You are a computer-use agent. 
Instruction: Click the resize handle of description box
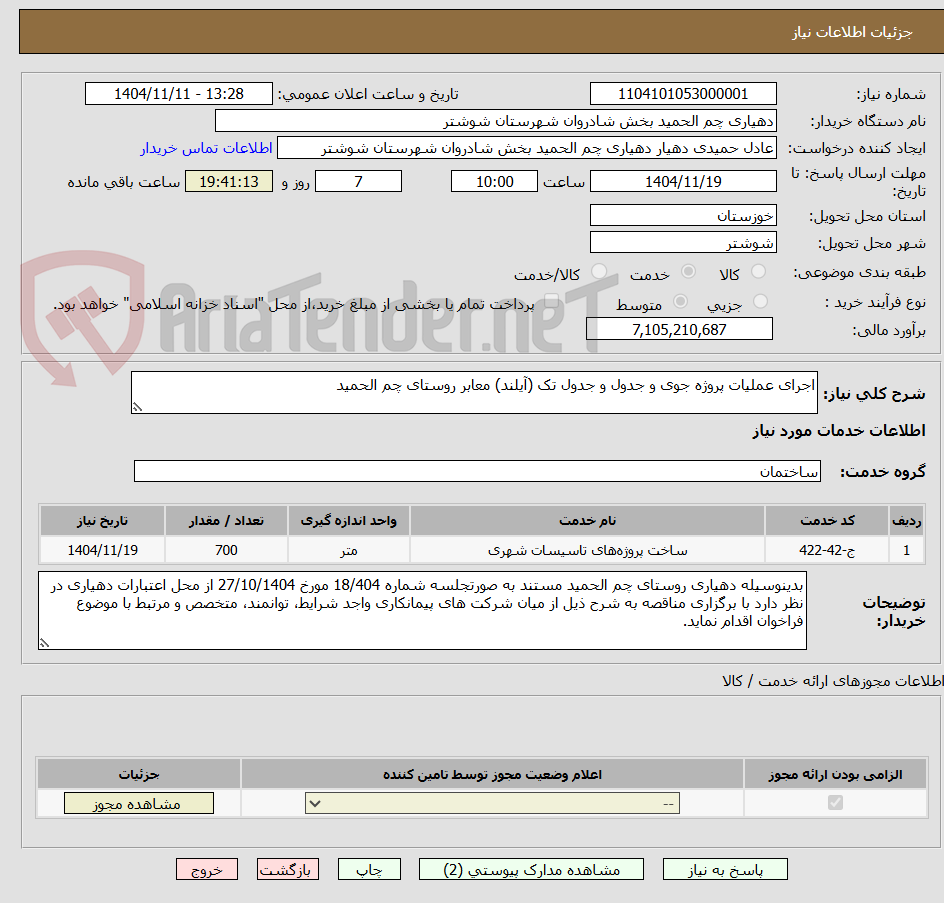[137, 408]
